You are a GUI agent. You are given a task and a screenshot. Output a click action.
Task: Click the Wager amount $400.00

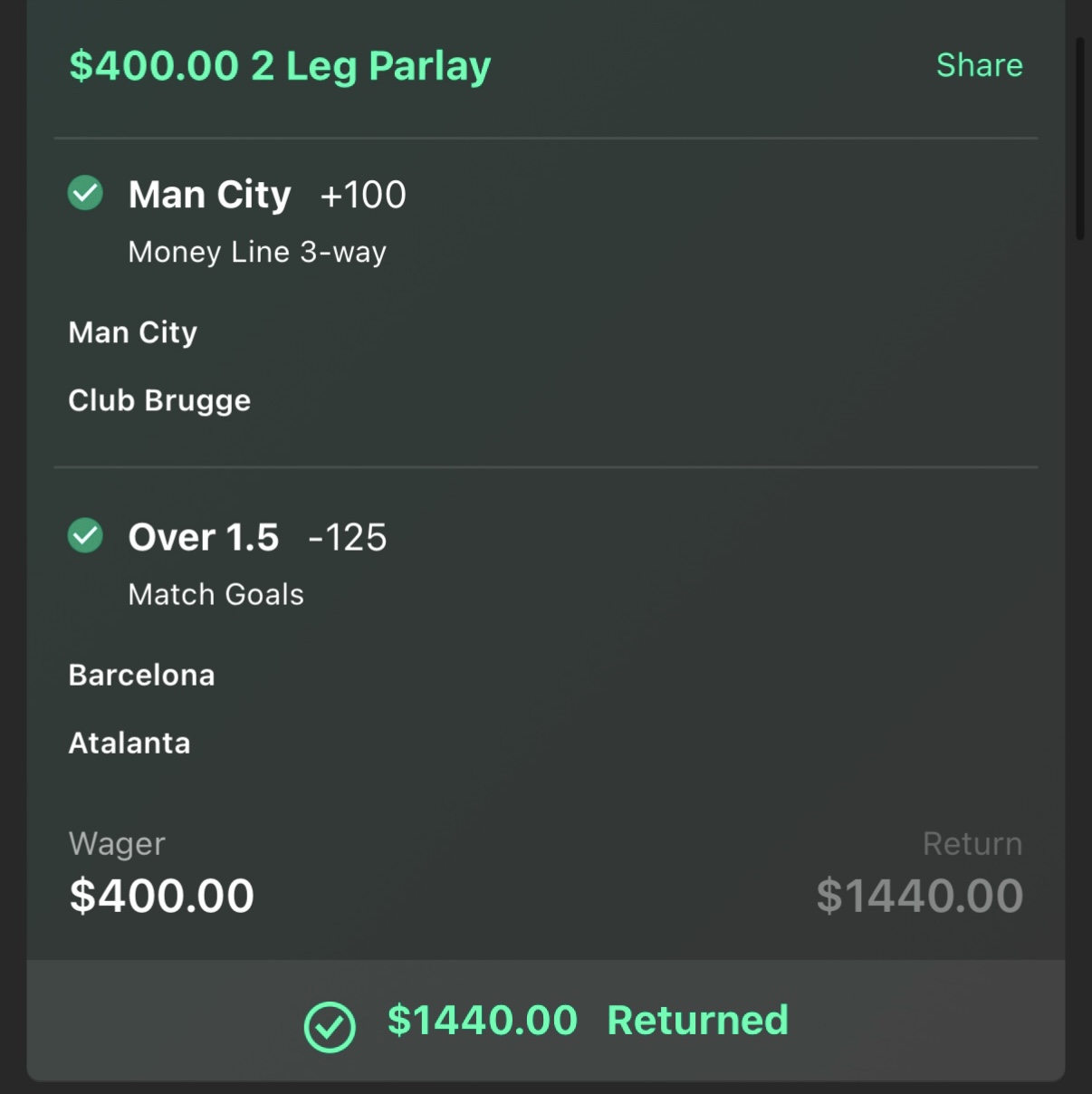162,896
